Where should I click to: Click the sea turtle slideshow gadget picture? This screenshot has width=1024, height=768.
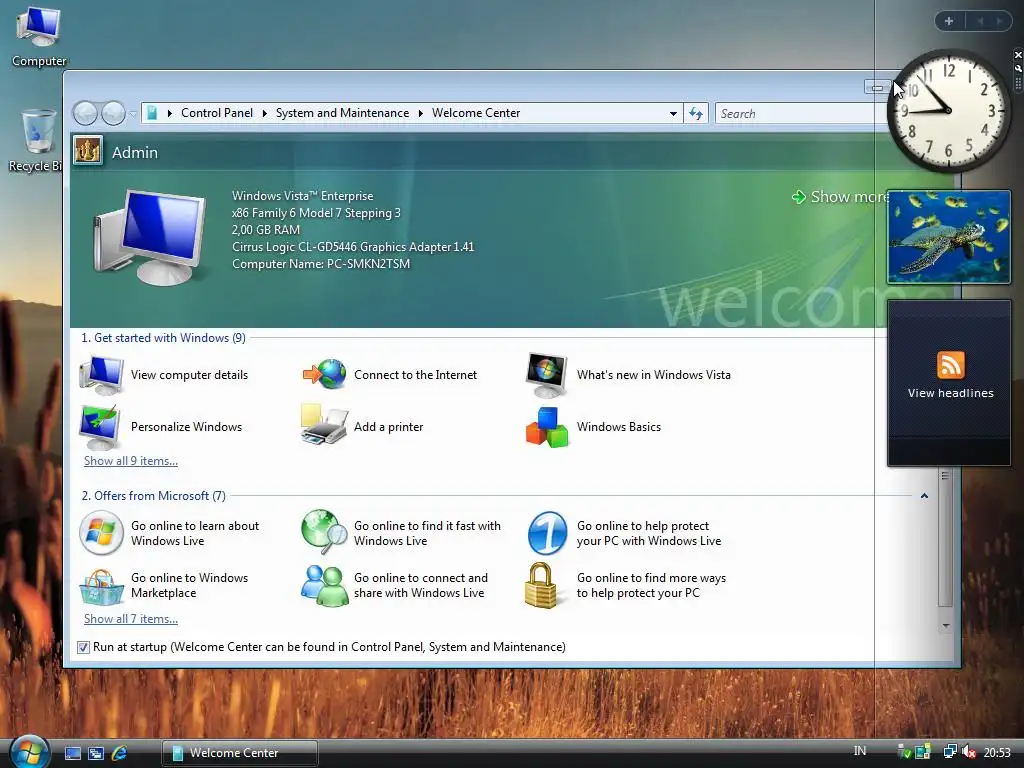[x=949, y=237]
